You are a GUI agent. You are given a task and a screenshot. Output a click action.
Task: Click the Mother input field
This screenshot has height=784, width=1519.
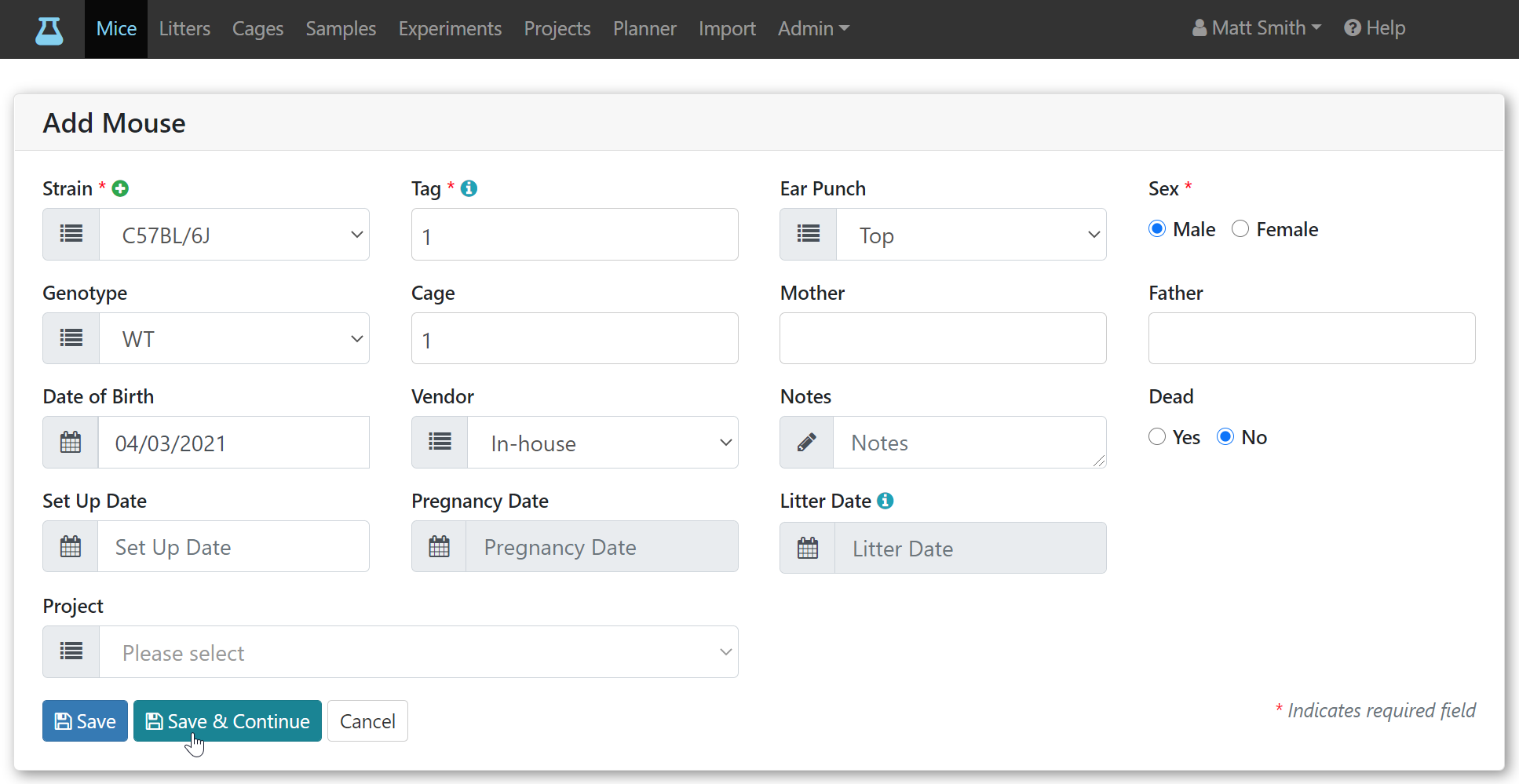click(943, 338)
